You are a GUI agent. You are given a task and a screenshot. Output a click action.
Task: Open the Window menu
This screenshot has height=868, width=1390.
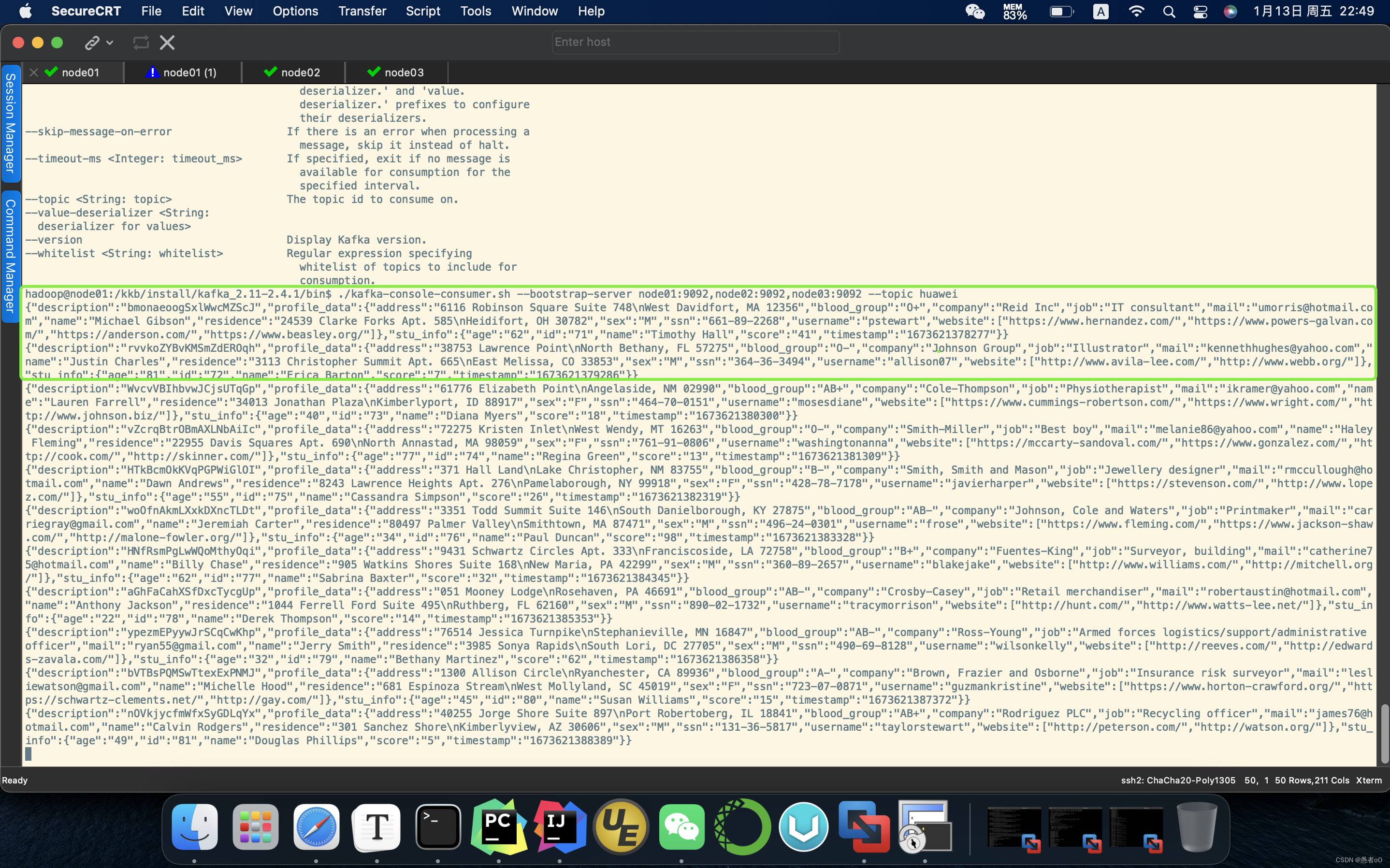[535, 11]
